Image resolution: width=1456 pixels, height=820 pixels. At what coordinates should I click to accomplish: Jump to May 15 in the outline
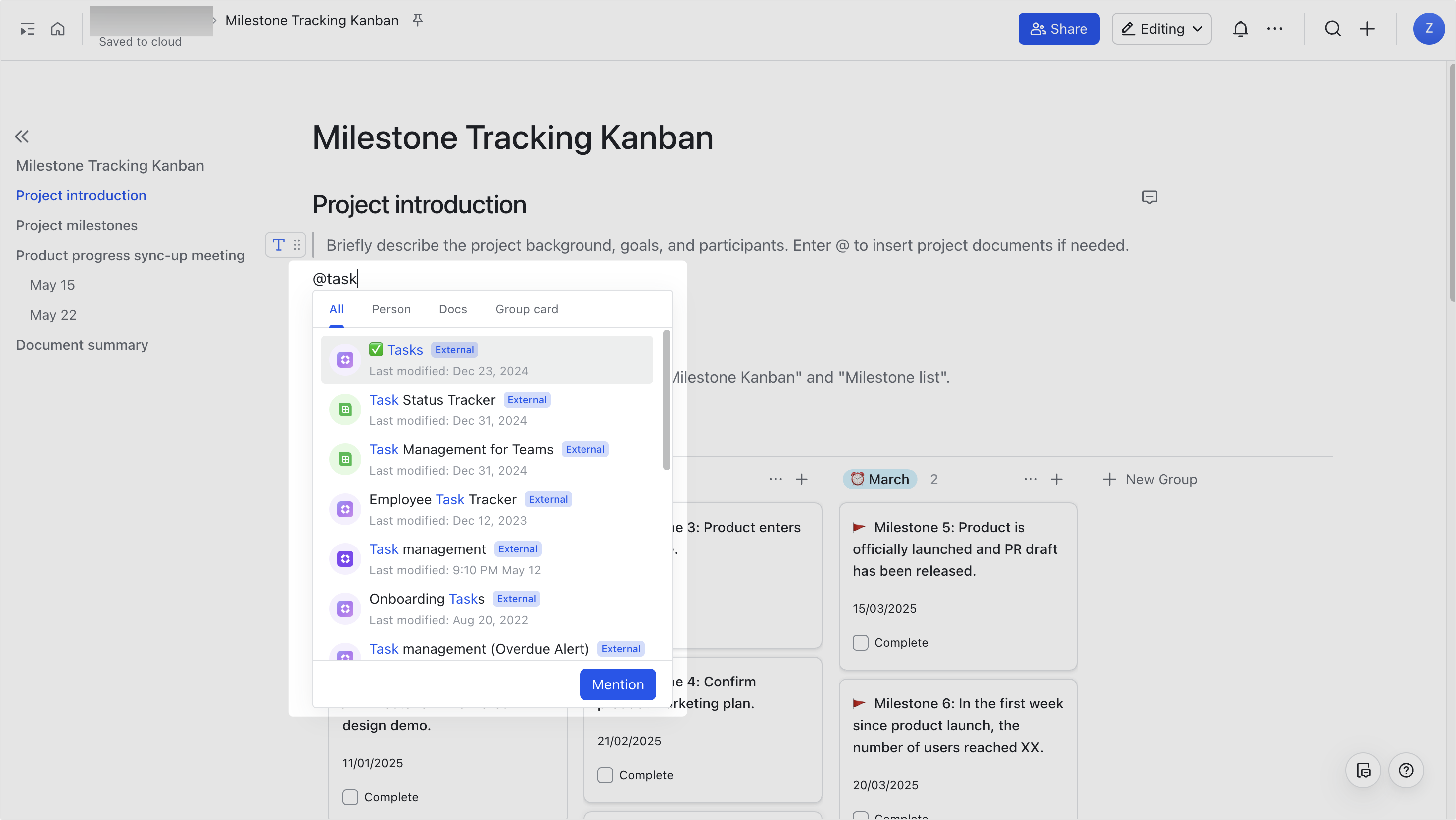52,285
